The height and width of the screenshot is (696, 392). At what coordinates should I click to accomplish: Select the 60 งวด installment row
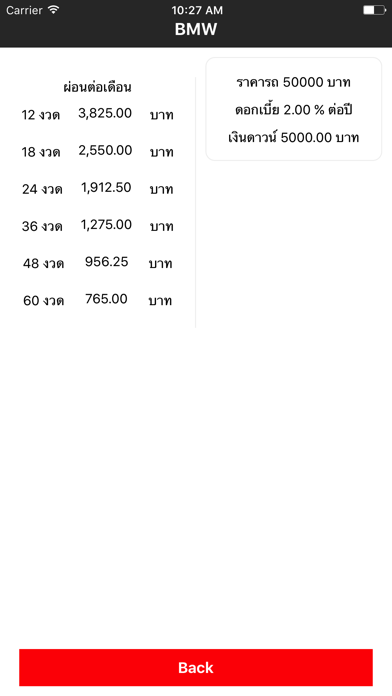coord(98,301)
